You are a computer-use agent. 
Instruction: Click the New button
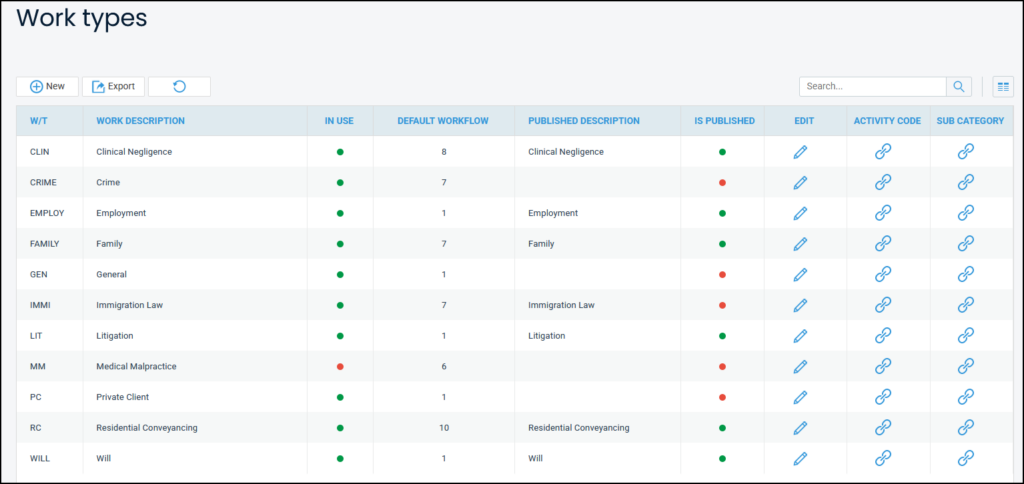pos(47,87)
